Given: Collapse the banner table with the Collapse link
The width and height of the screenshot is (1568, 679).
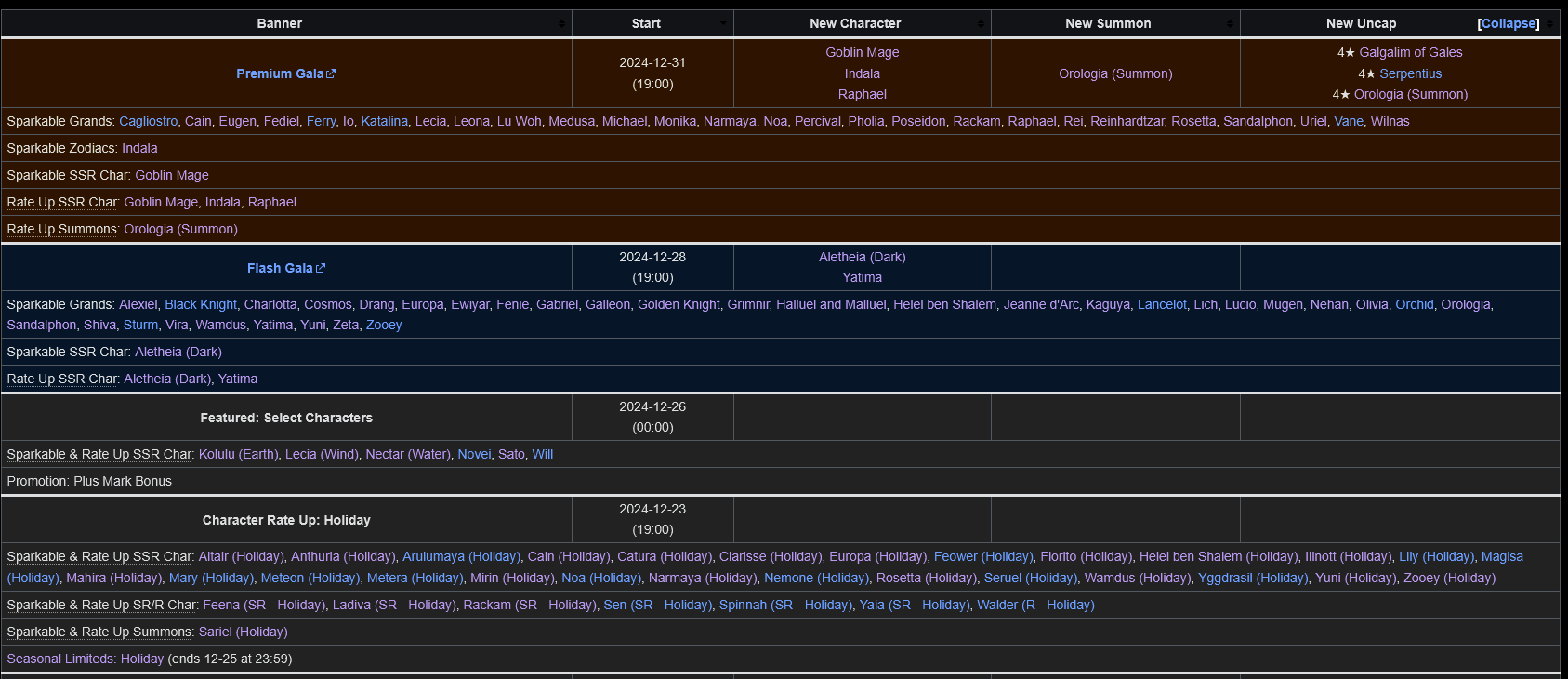Looking at the screenshot, I should [x=1509, y=23].
